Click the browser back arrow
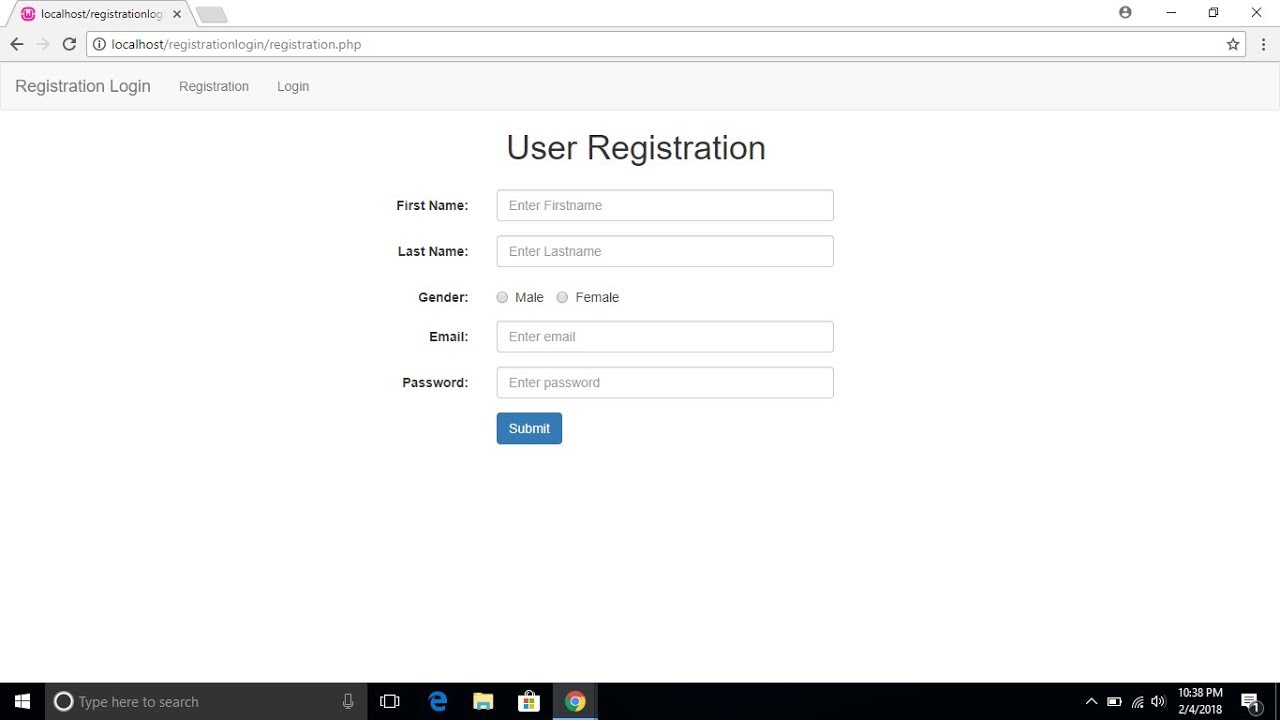The height and width of the screenshot is (720, 1280). 16,44
